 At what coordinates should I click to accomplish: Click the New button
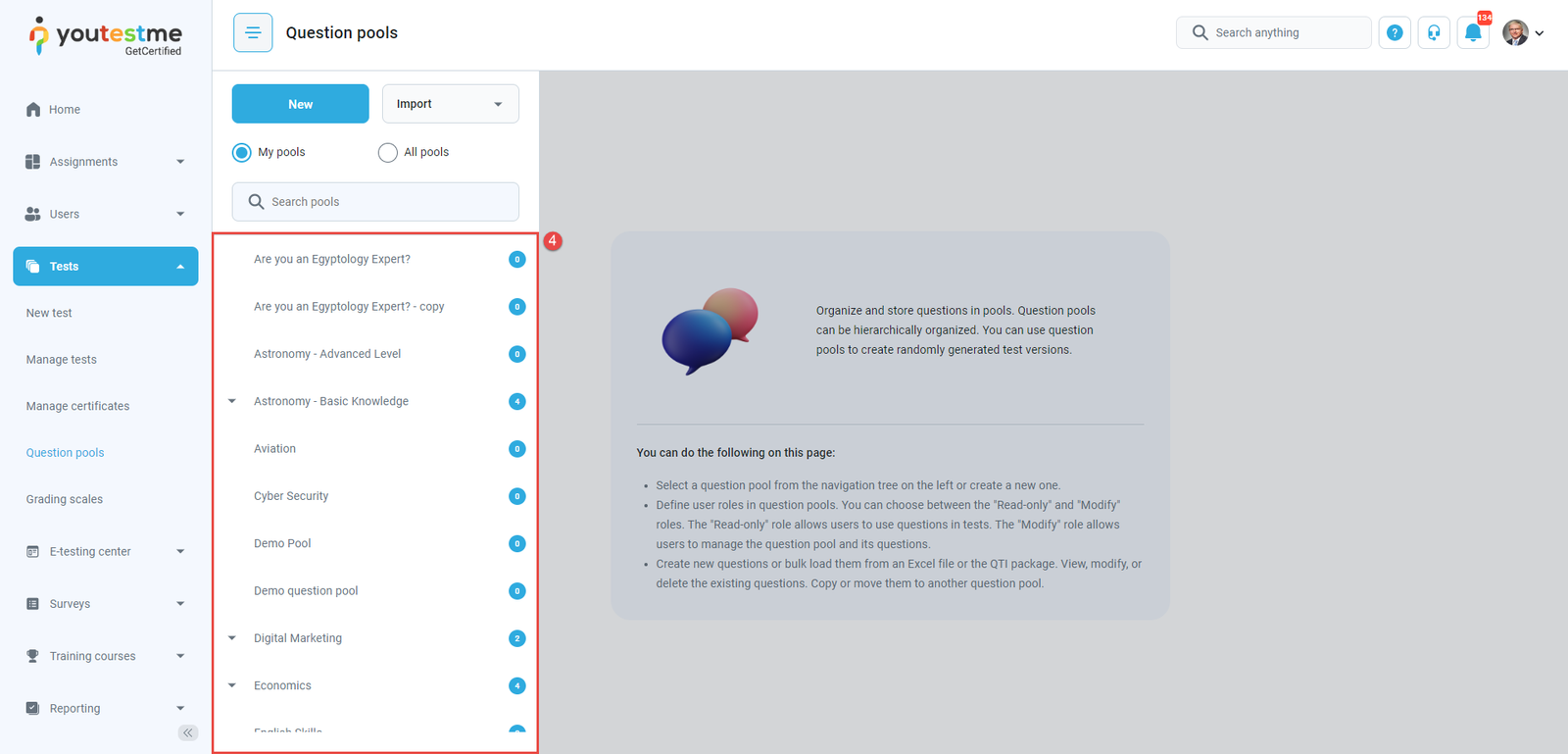(300, 104)
